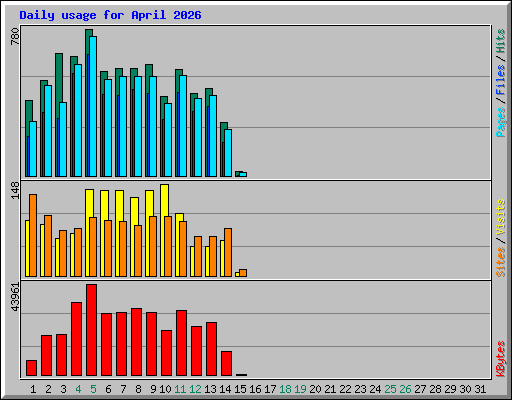Click the 43961 bottom chart scale value
Screen dimensions: 512x400
pyautogui.click(x=15, y=297)
